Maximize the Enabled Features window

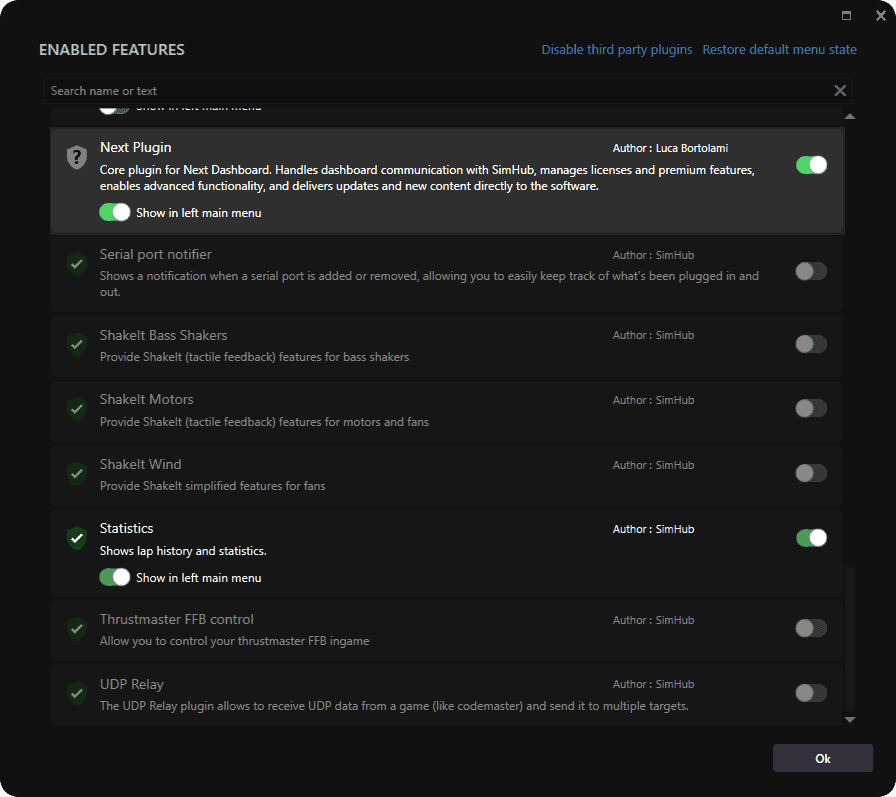846,16
